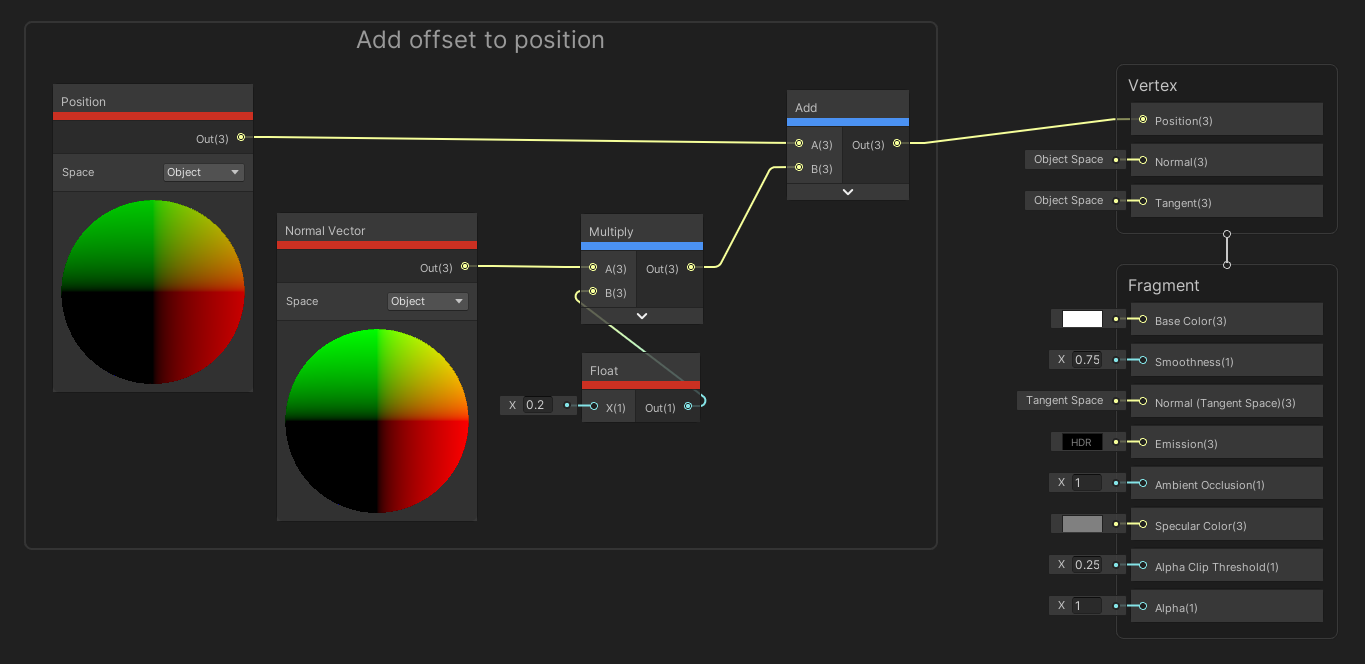Click the Float node X value field
The image size is (1365, 664).
(x=538, y=405)
